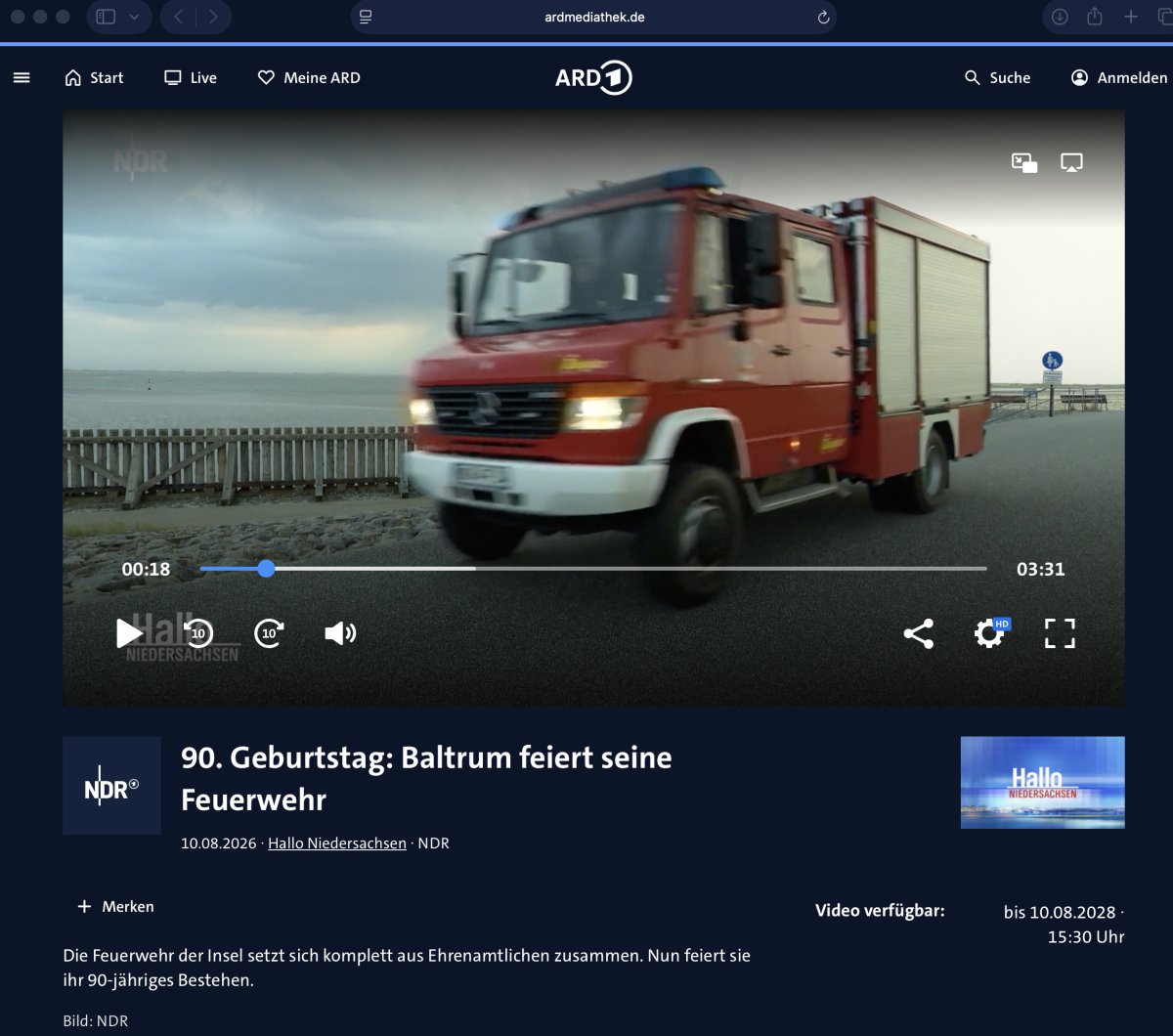This screenshot has width=1173, height=1036.
Task: Click date 10.08.2026
Action: (x=221, y=842)
